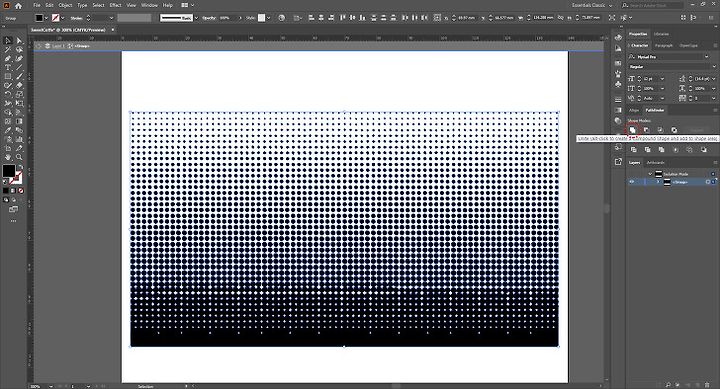Click the Group layer target circle
Screen dimensions: 720x389
point(708,182)
